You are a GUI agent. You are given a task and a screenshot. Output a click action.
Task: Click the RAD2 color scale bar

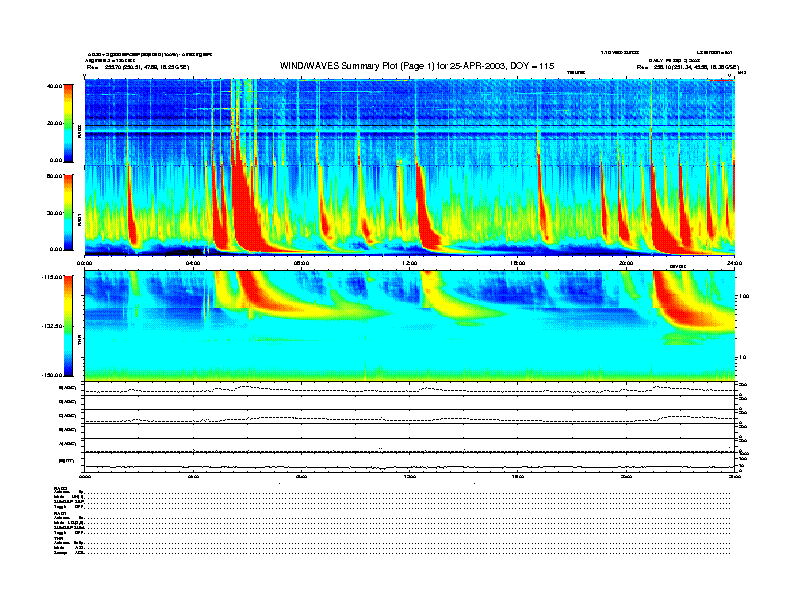[68, 124]
